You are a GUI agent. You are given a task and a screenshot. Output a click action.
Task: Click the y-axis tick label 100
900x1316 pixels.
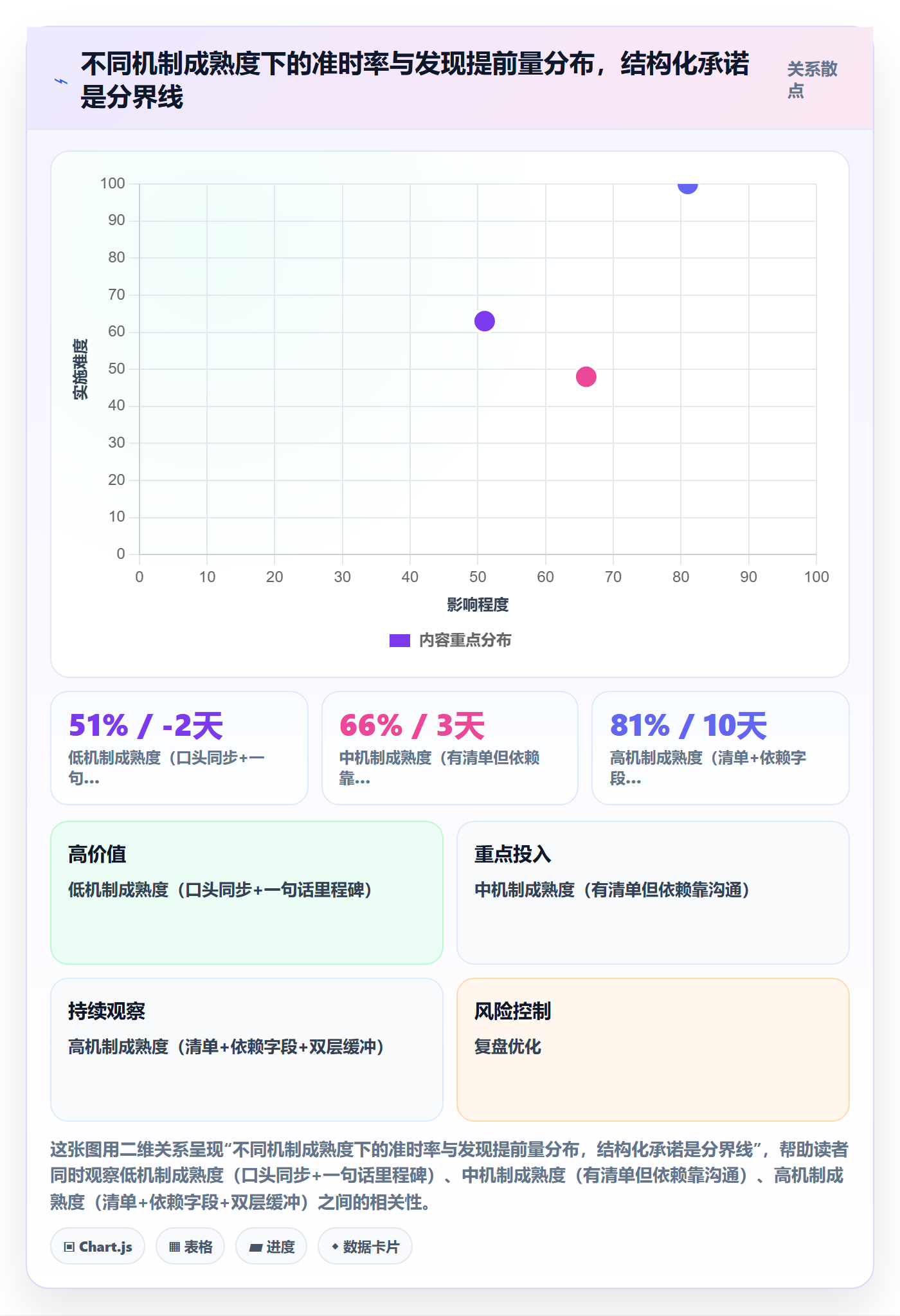pyautogui.click(x=113, y=184)
